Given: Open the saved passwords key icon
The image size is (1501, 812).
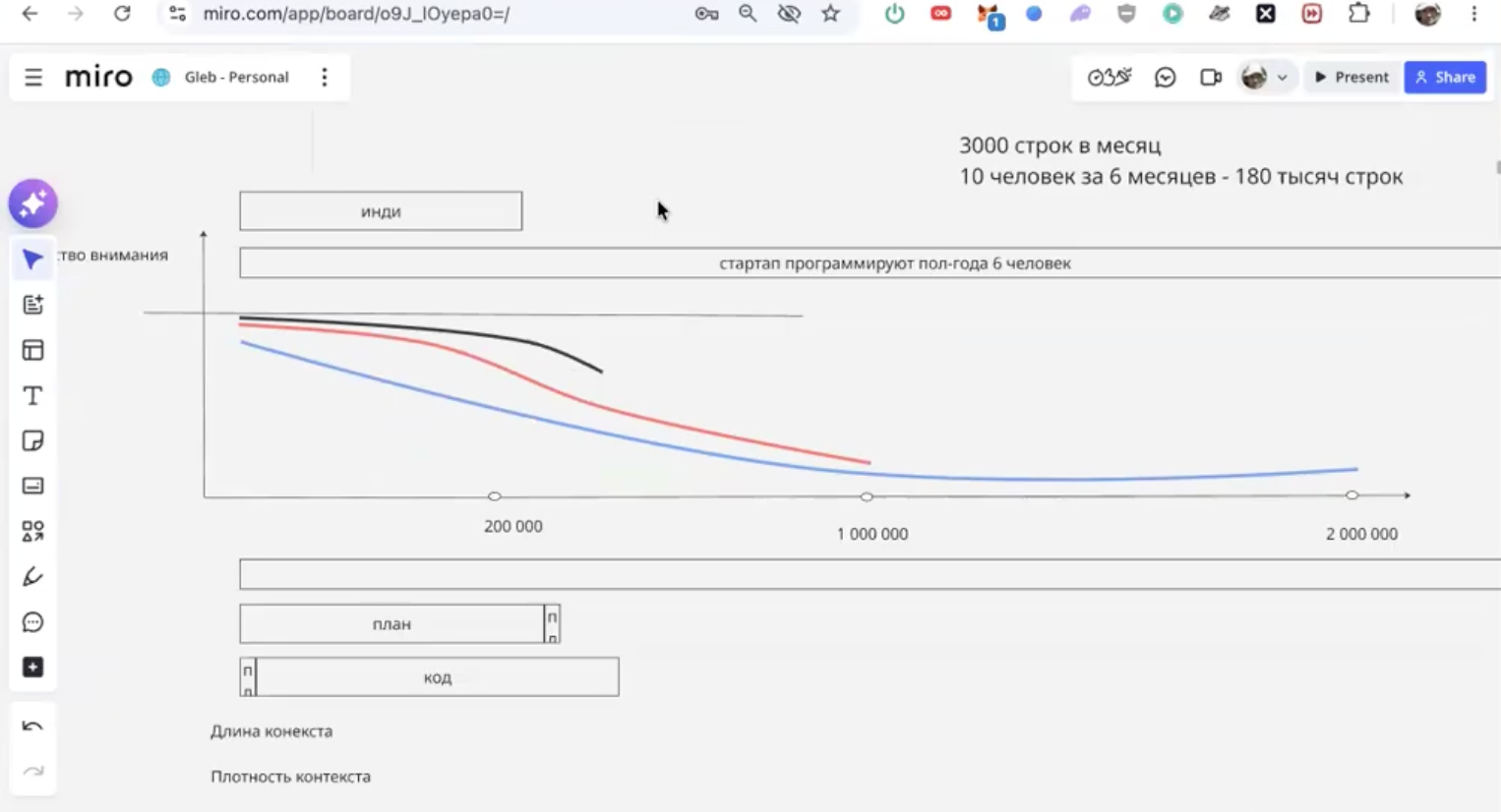Looking at the screenshot, I should pyautogui.click(x=706, y=14).
